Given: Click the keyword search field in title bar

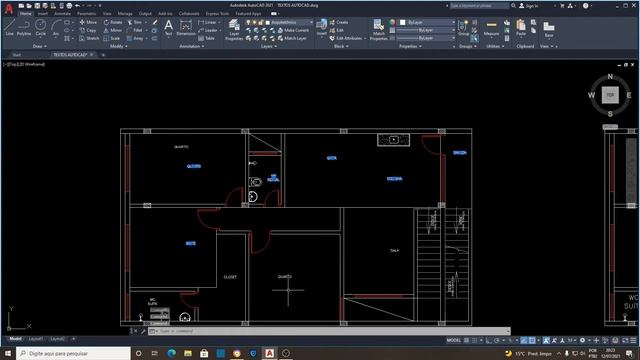Looking at the screenshot, I should [x=479, y=6].
